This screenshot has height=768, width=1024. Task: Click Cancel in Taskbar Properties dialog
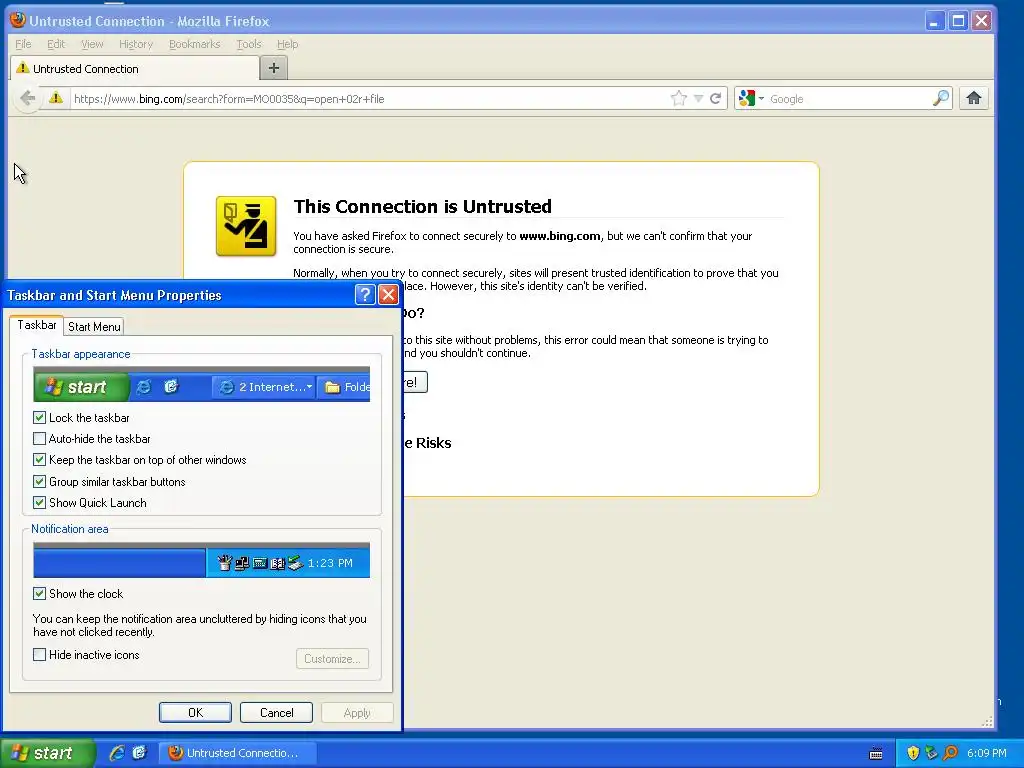276,712
